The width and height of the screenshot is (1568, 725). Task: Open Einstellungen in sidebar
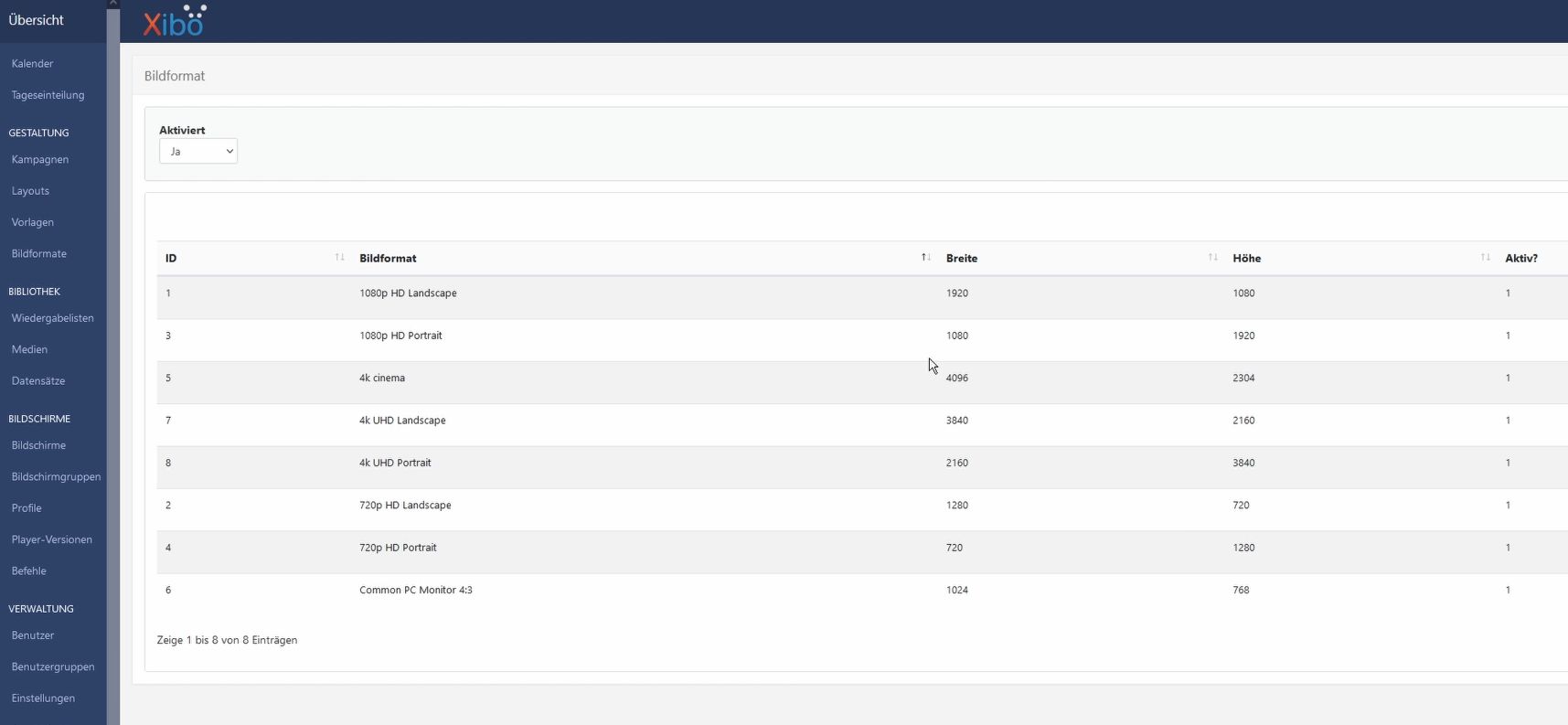click(43, 698)
